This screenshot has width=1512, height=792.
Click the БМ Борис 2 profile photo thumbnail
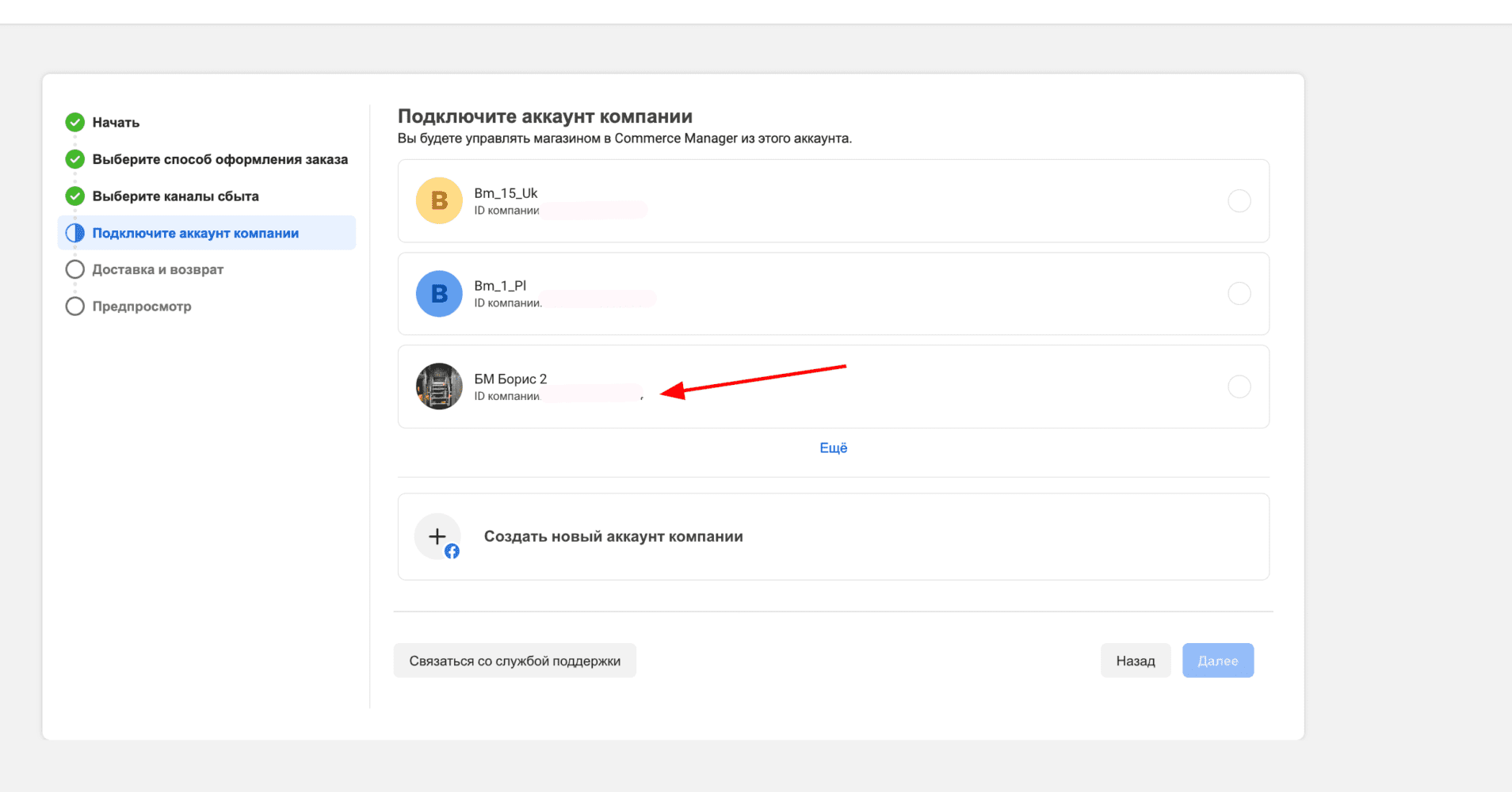tap(439, 386)
